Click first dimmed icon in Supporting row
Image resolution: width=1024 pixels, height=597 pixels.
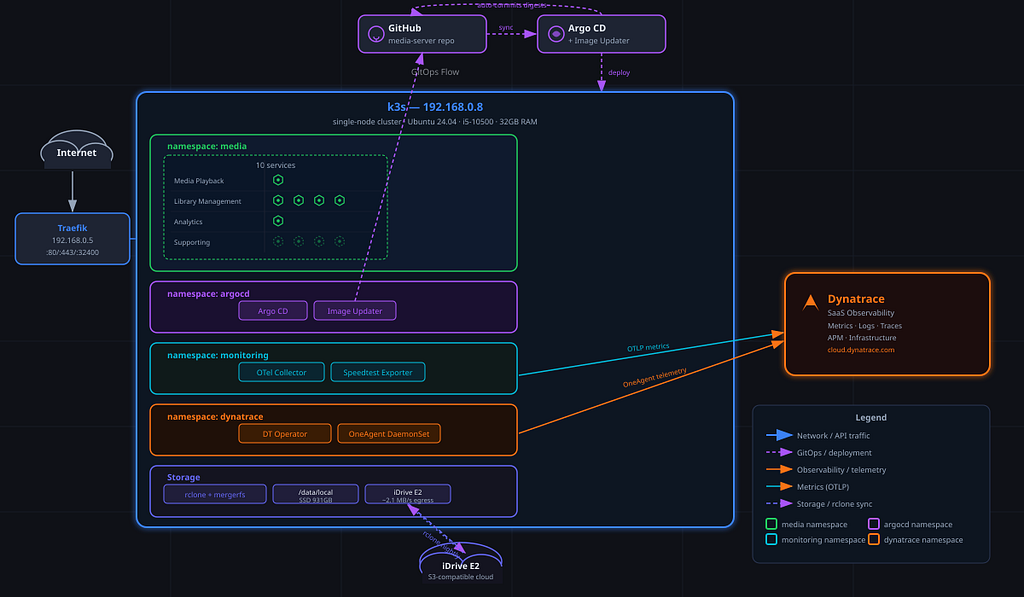pos(278,242)
